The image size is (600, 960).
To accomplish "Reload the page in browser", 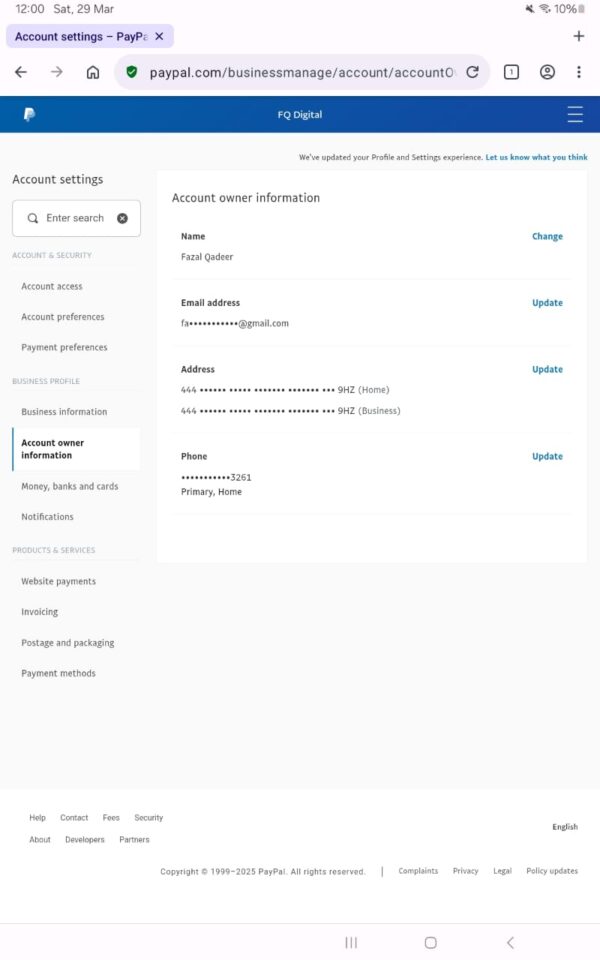I will click(473, 72).
